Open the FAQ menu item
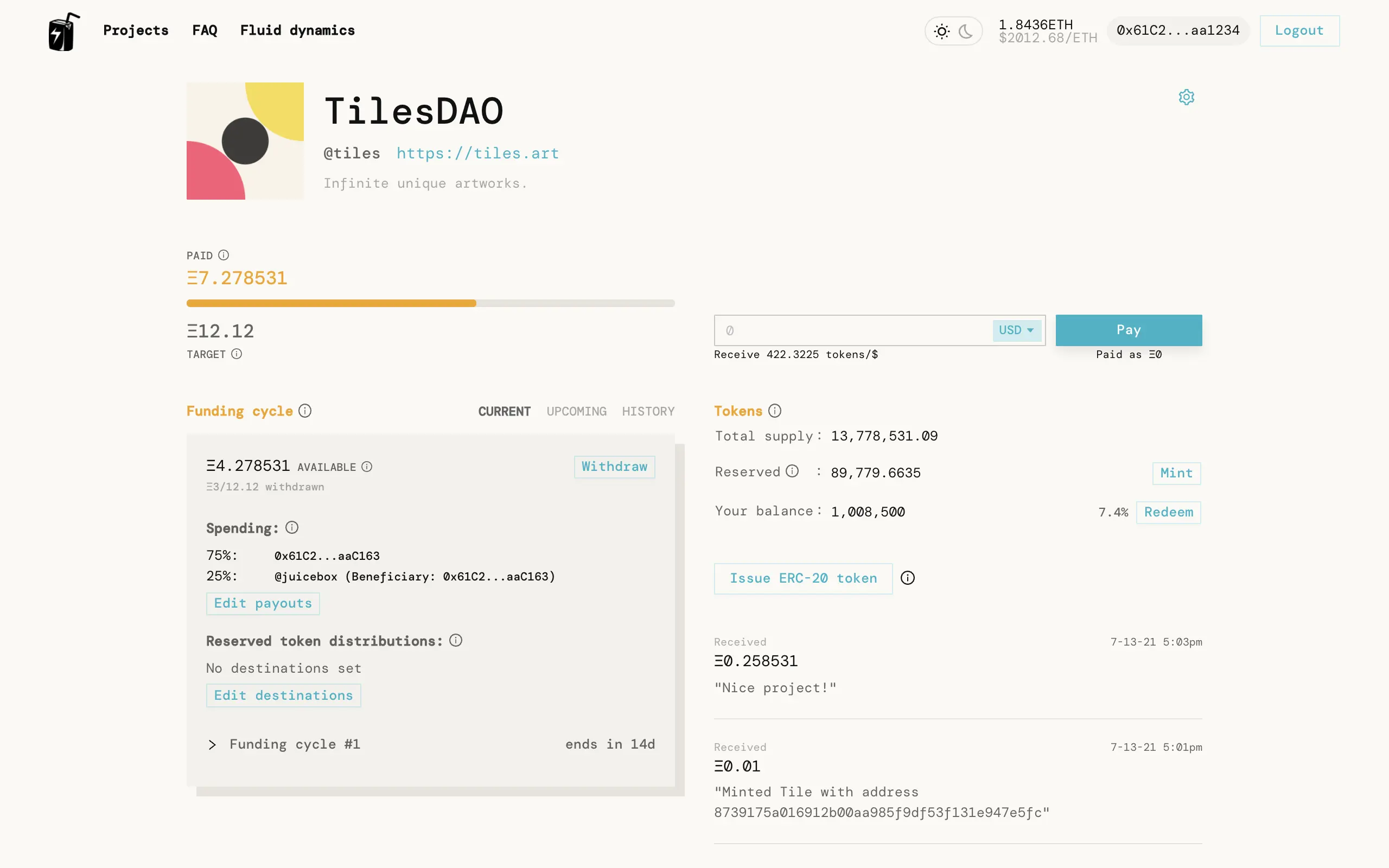The height and width of the screenshot is (868, 1389). (x=205, y=30)
